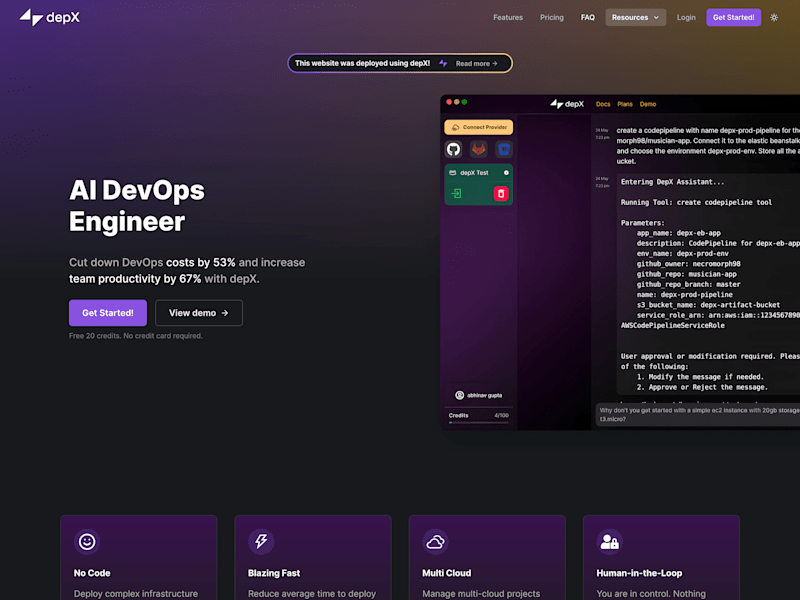The width and height of the screenshot is (800, 600).
Task: Click the depX logo in the header
Action: point(49,17)
